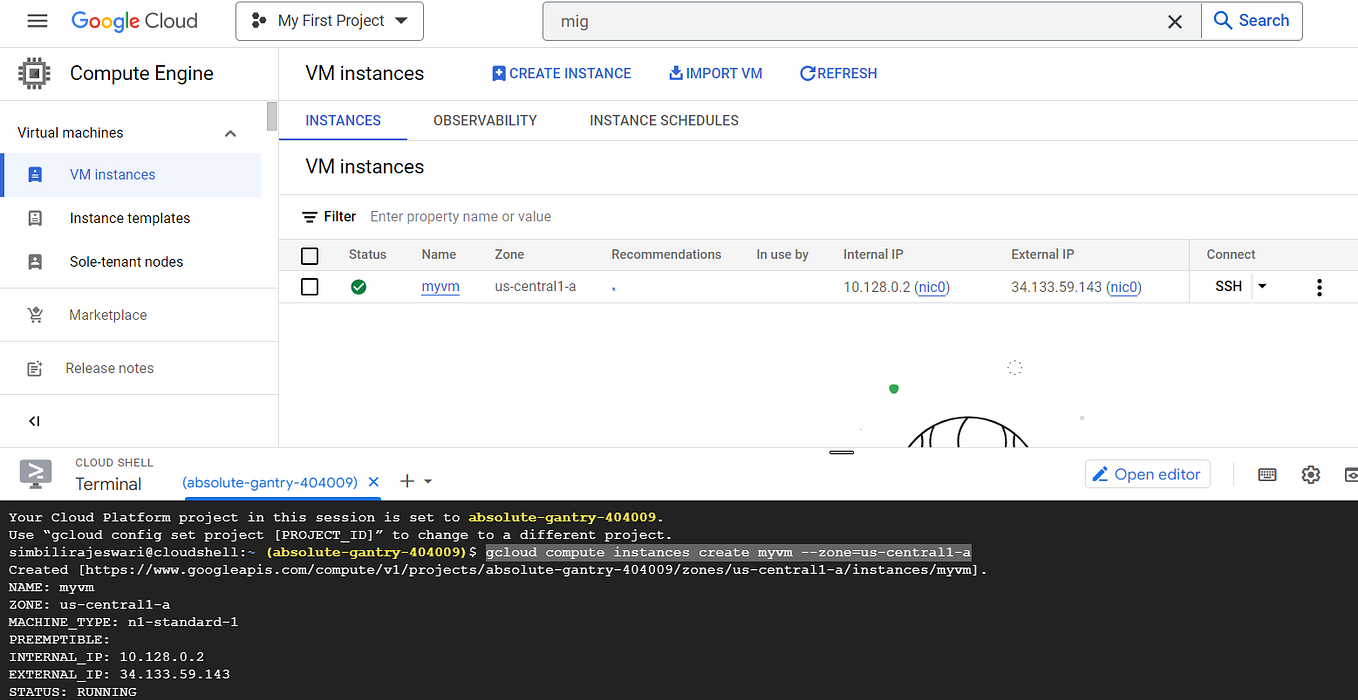Open more actions menu for myvm instance
Screen dimensions: 1358x700
point(1319,287)
